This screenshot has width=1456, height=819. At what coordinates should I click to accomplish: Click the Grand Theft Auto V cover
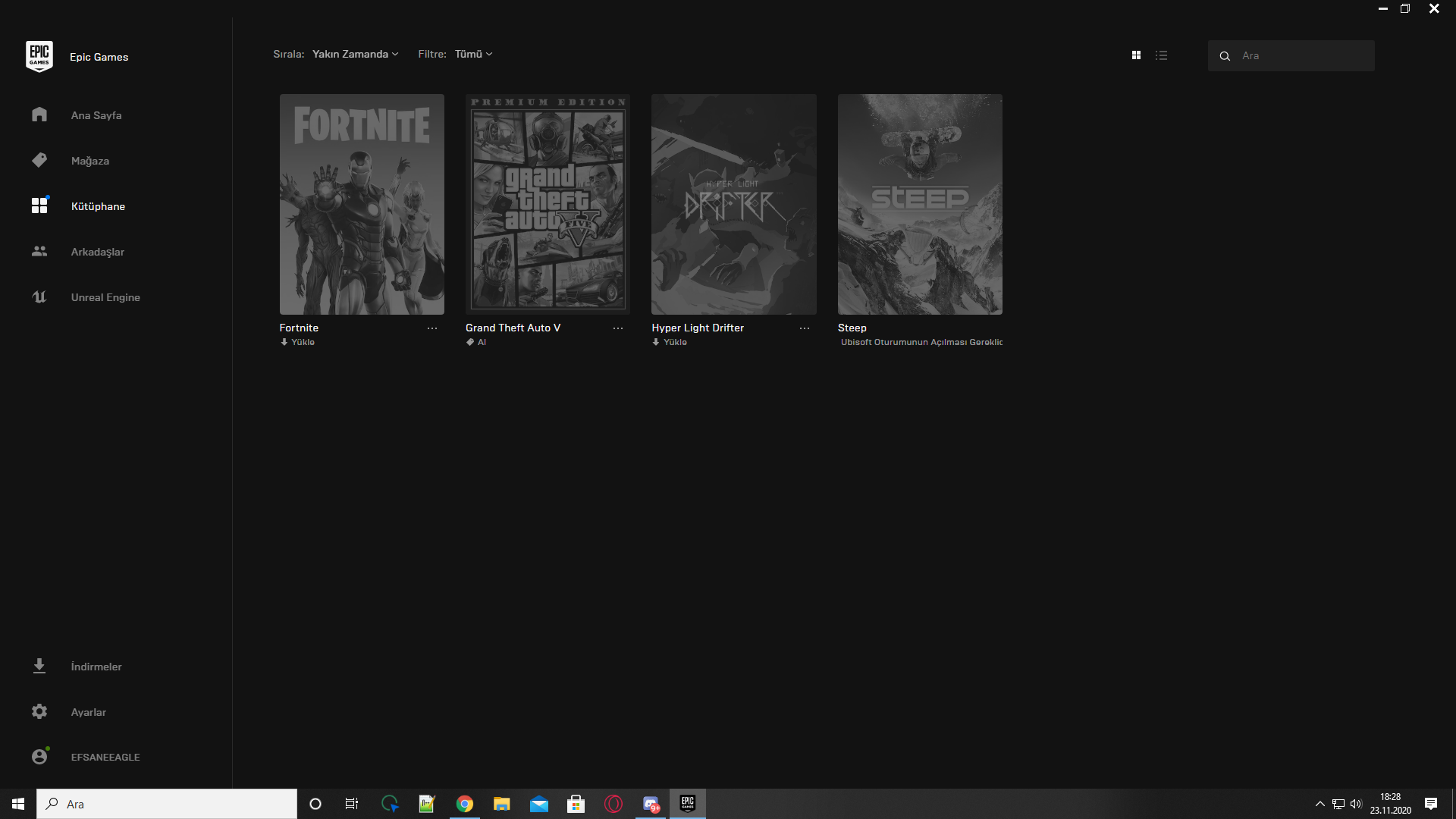[548, 204]
